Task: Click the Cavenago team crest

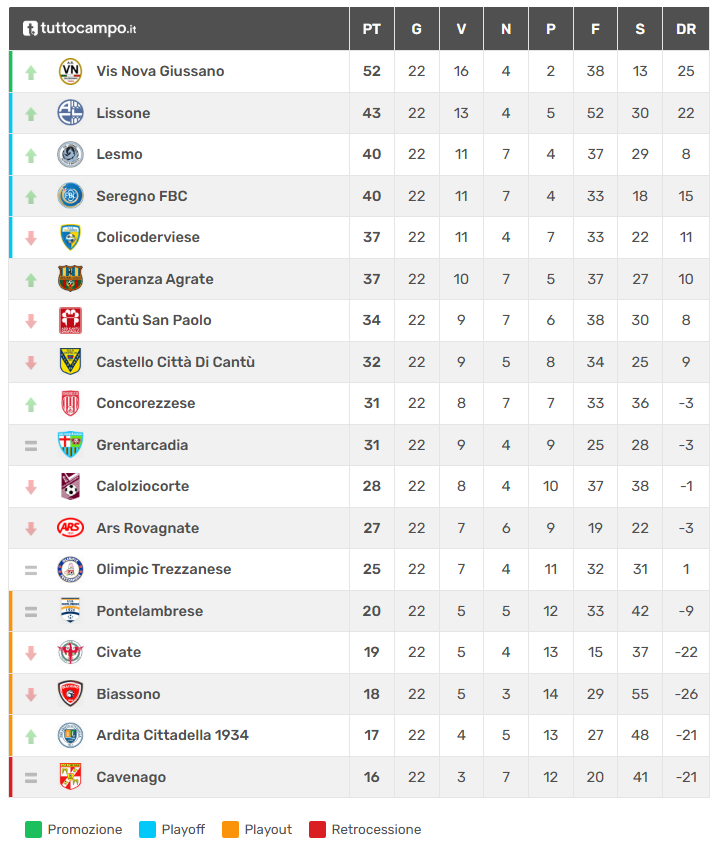Action: pyautogui.click(x=70, y=777)
